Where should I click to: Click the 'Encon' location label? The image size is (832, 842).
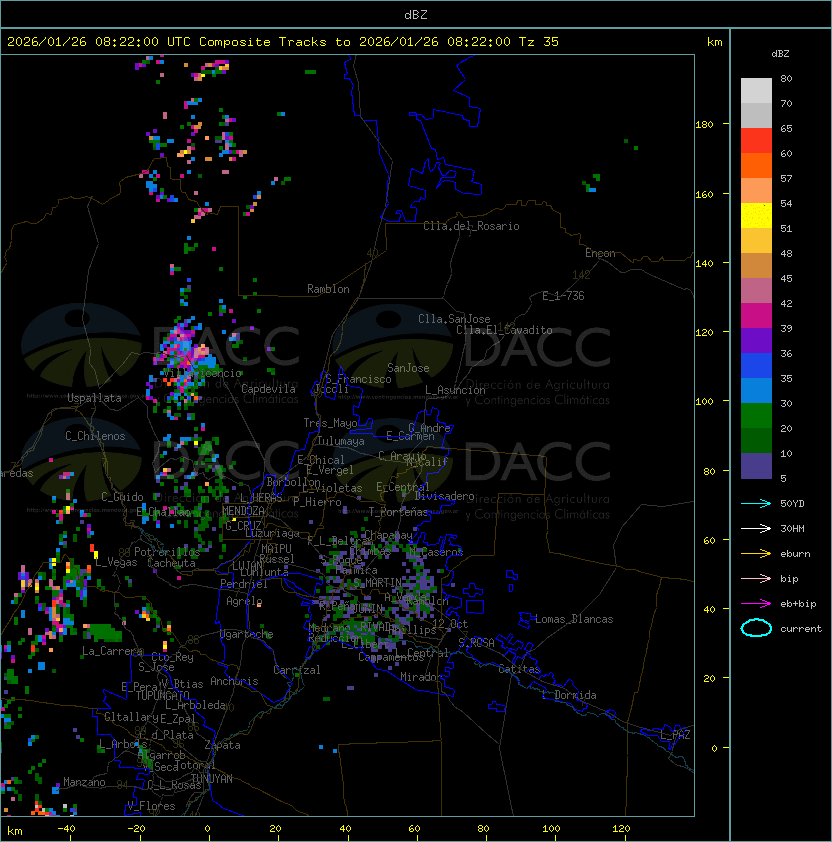click(600, 253)
